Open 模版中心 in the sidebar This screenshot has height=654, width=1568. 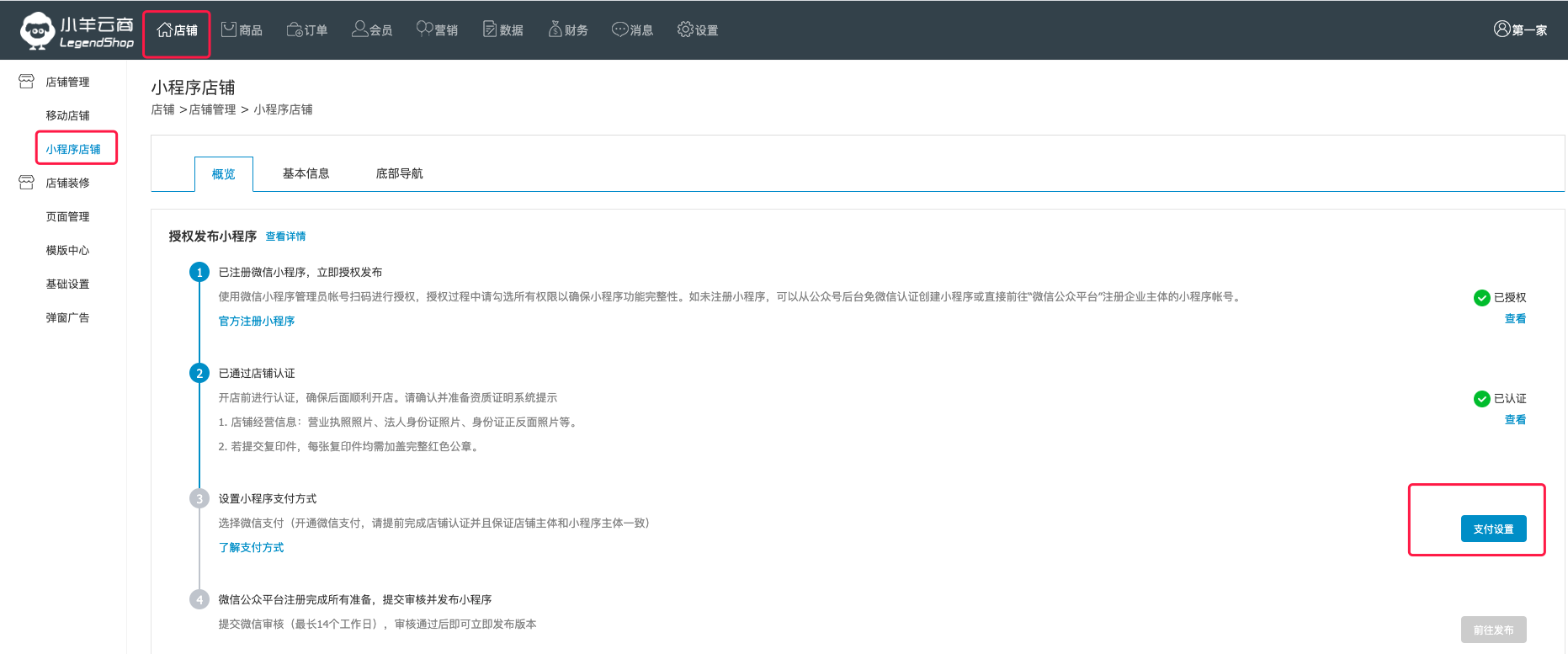[x=67, y=250]
